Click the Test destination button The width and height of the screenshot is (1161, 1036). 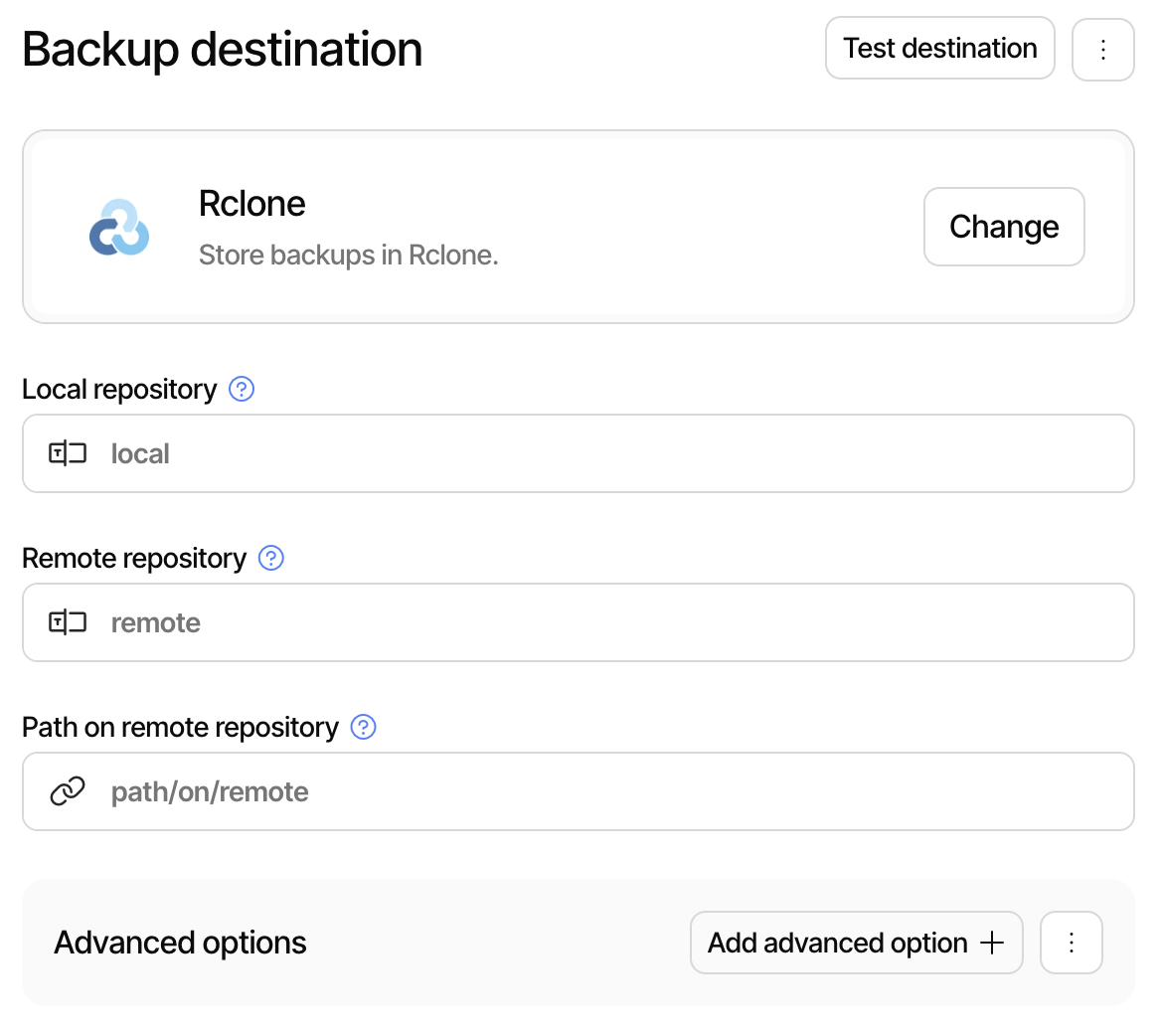pos(939,48)
